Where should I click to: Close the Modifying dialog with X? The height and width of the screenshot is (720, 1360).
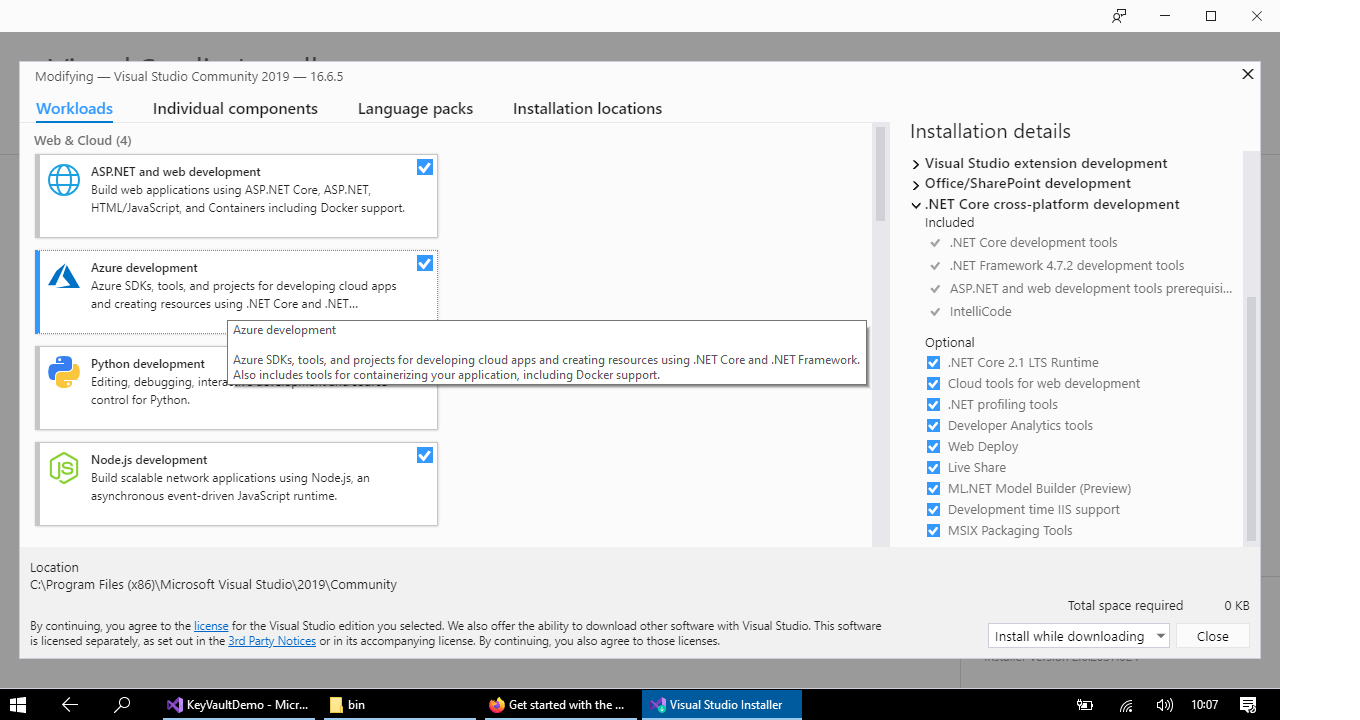[x=1247, y=74]
